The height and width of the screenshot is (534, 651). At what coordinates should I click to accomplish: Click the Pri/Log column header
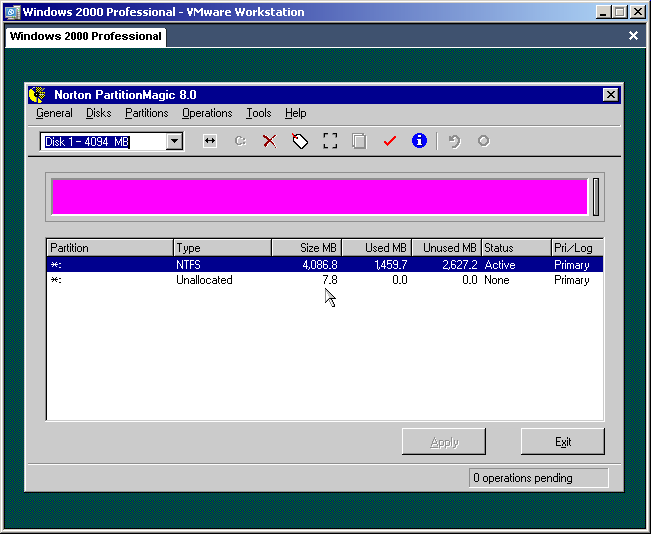pos(577,248)
